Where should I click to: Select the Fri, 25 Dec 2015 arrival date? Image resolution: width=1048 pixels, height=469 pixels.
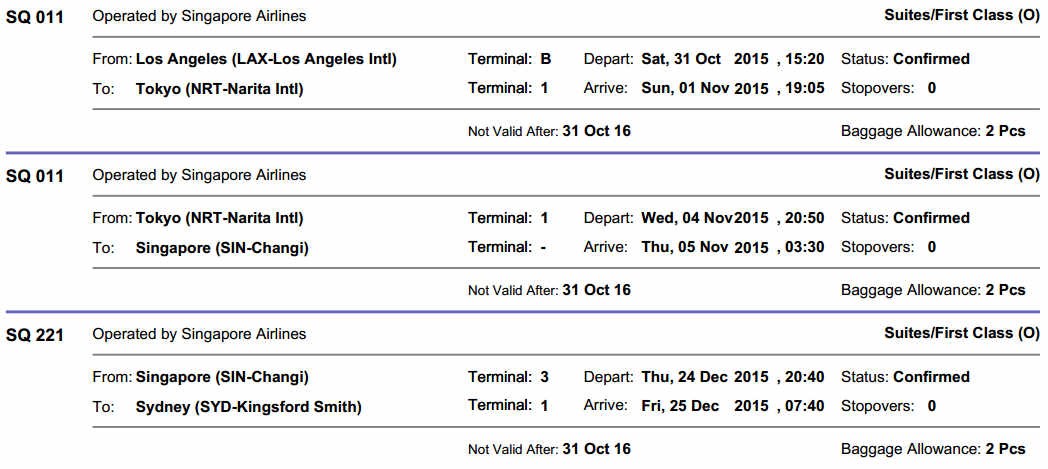click(x=704, y=406)
